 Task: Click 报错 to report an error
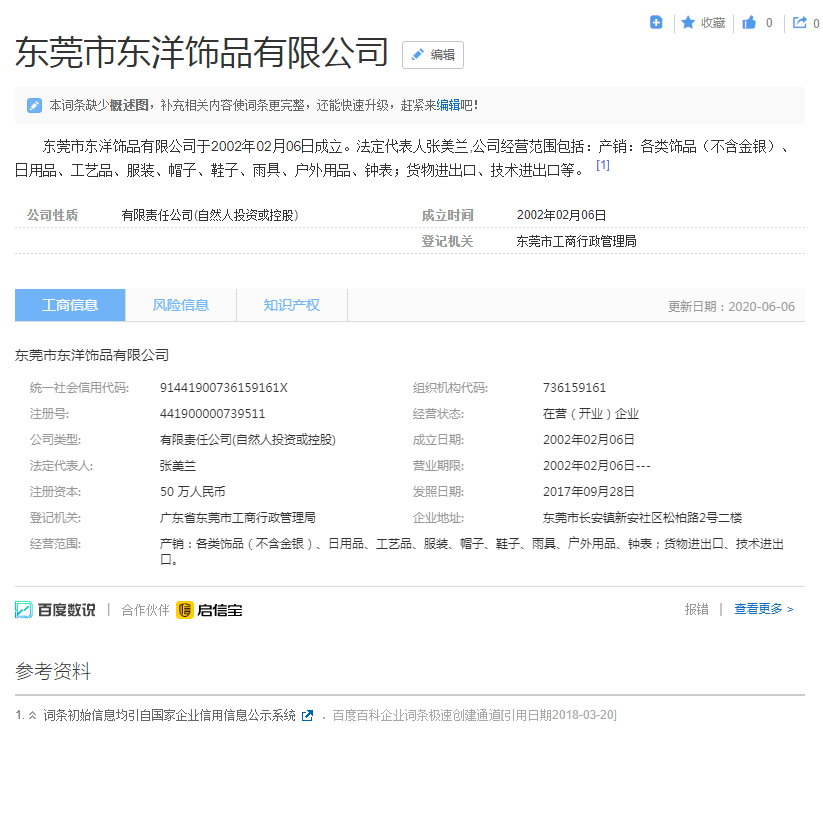click(697, 609)
